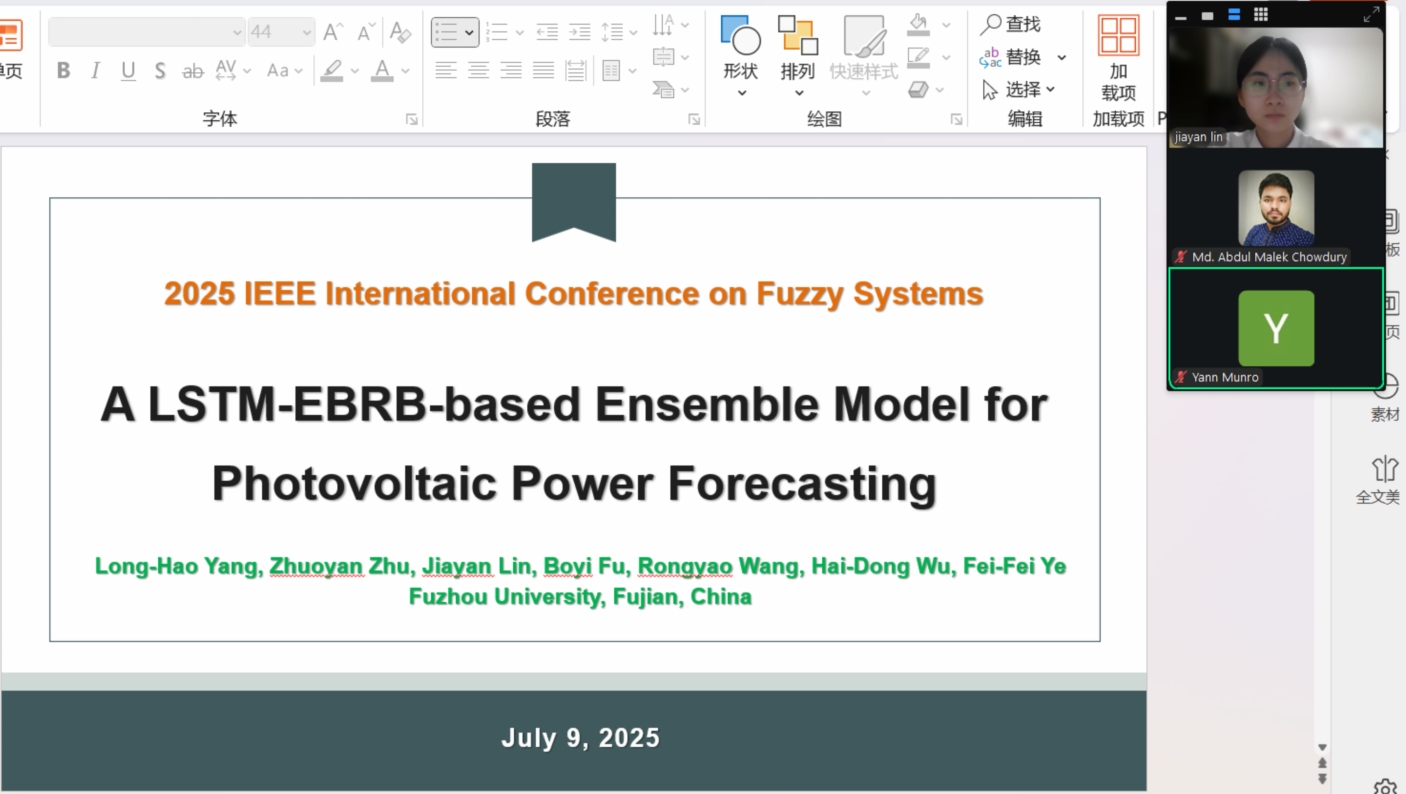
Task: Expand the Zoom video panel fullscreen
Action: [1371, 15]
